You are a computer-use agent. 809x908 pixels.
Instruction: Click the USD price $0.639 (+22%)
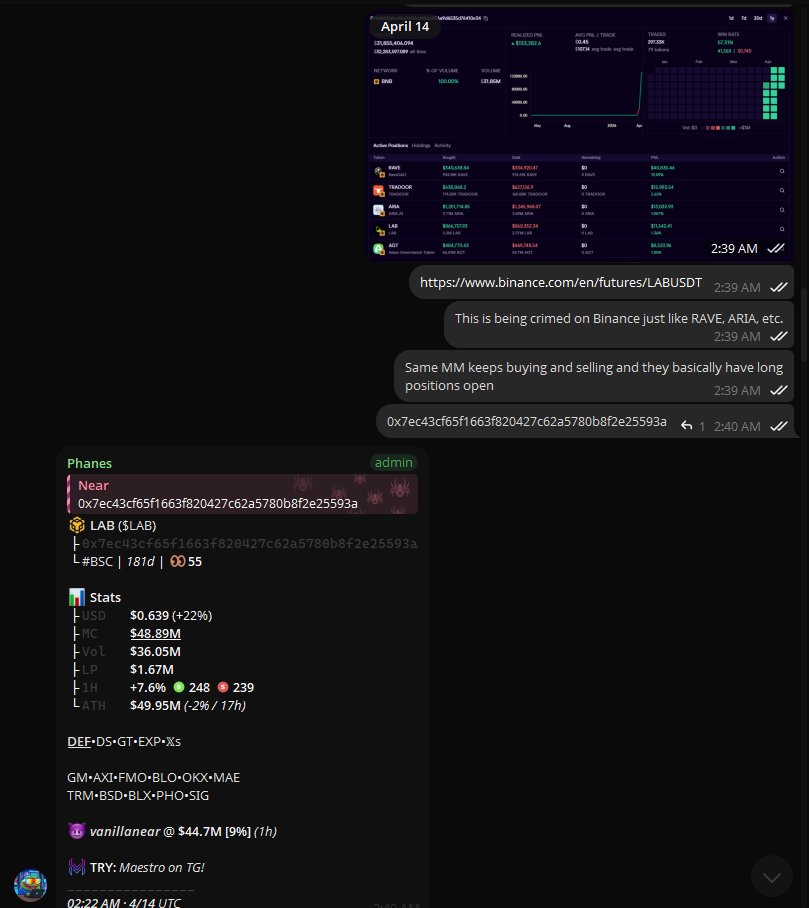point(171,616)
